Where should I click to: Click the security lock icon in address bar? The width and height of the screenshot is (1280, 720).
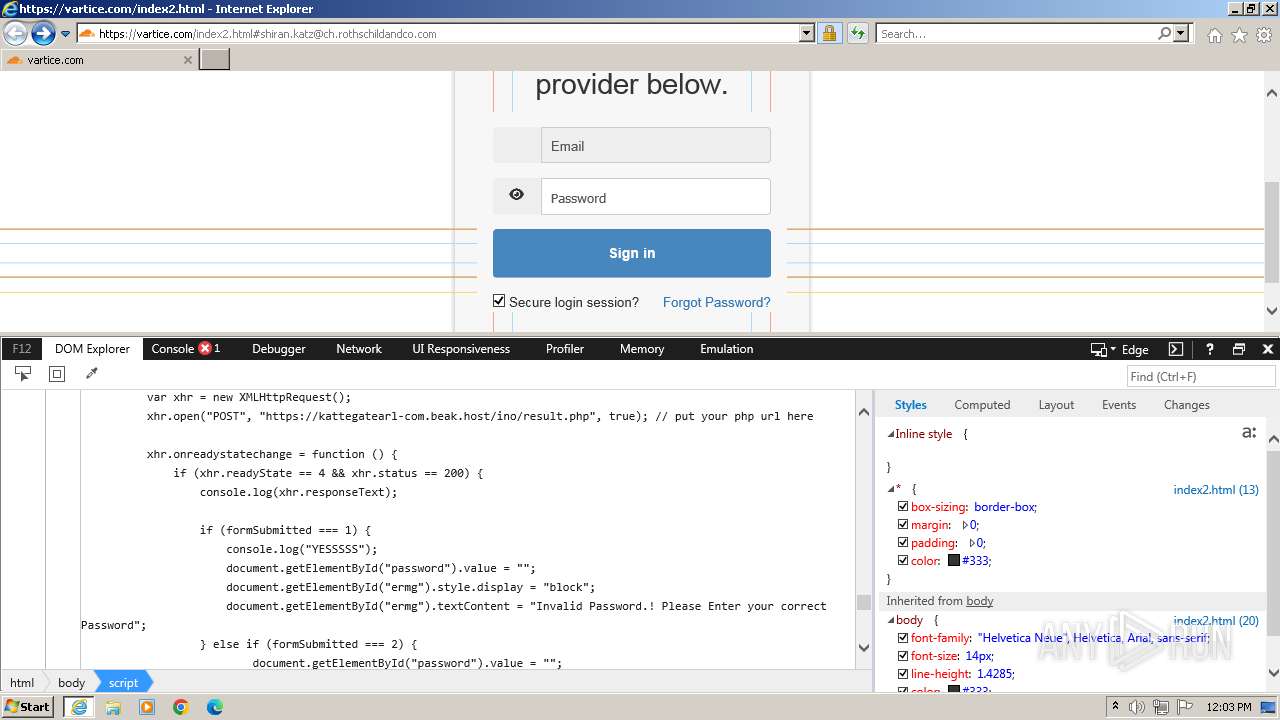(x=829, y=34)
